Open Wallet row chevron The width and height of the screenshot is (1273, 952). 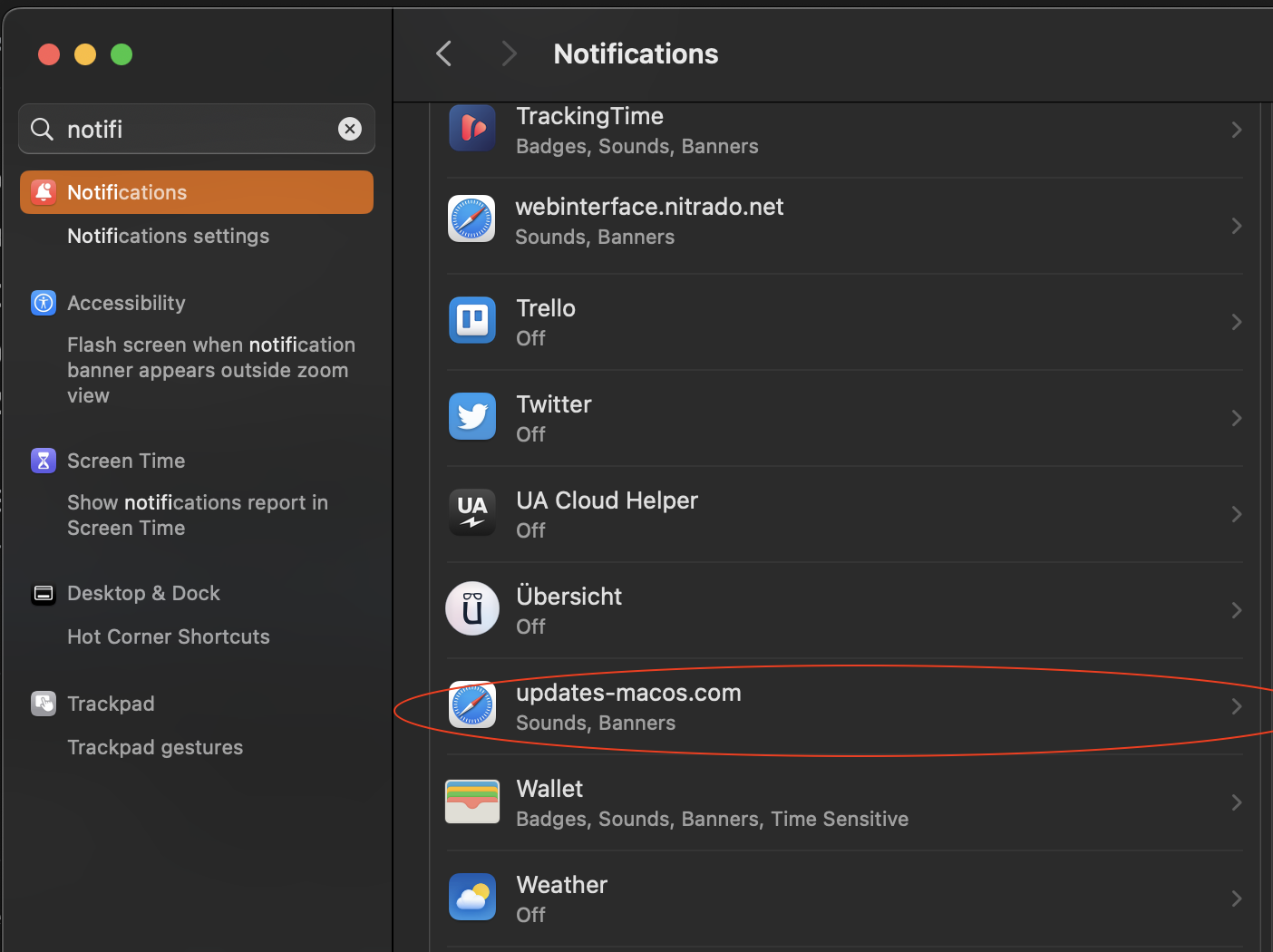pos(1237,802)
